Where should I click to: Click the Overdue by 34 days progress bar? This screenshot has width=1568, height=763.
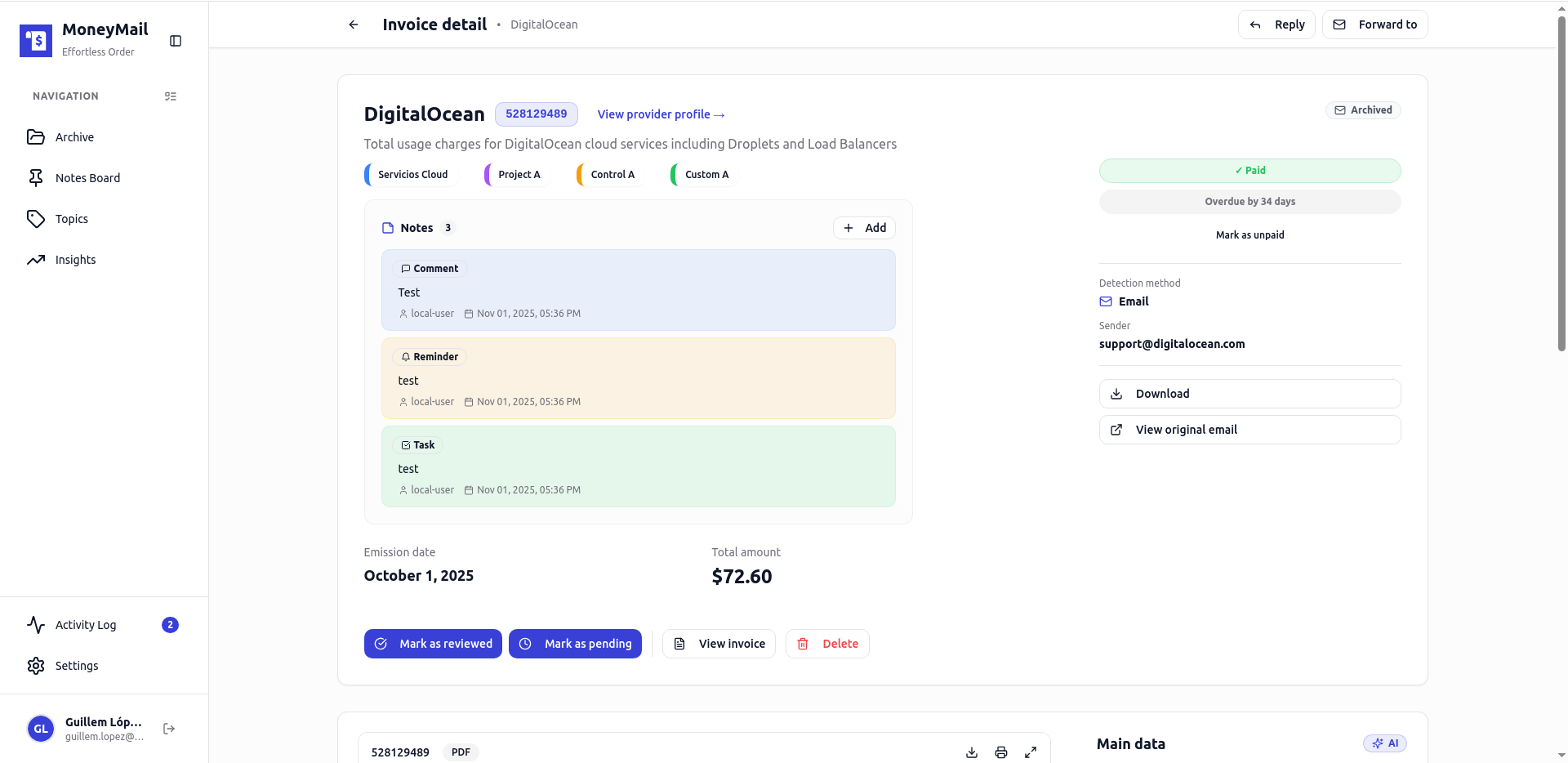(x=1249, y=201)
